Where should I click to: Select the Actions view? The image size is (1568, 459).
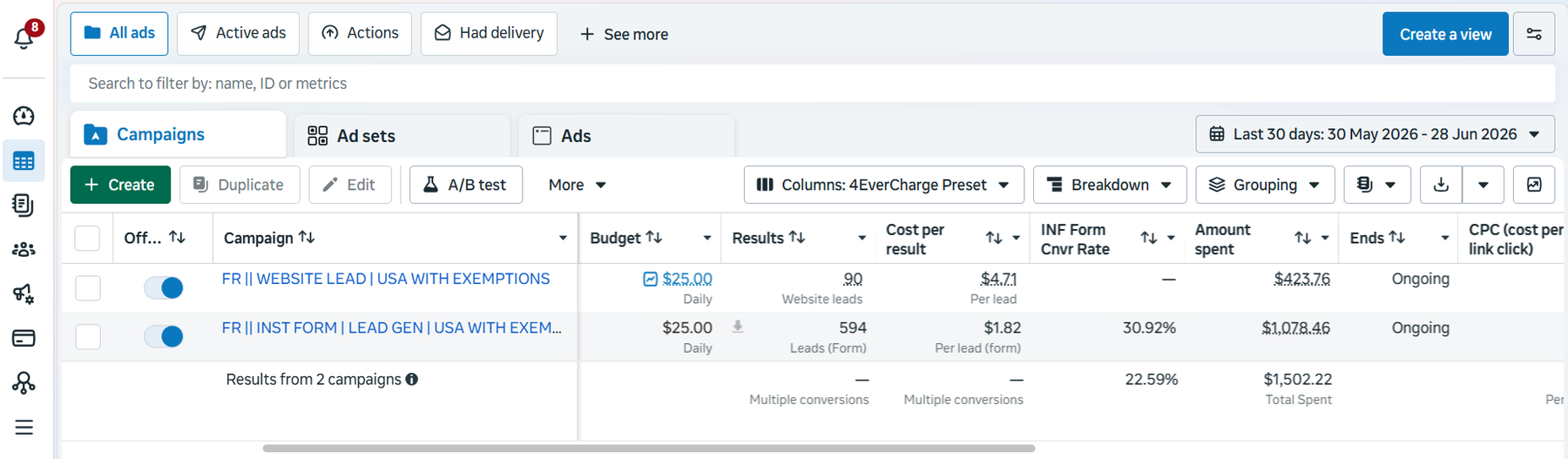(360, 33)
